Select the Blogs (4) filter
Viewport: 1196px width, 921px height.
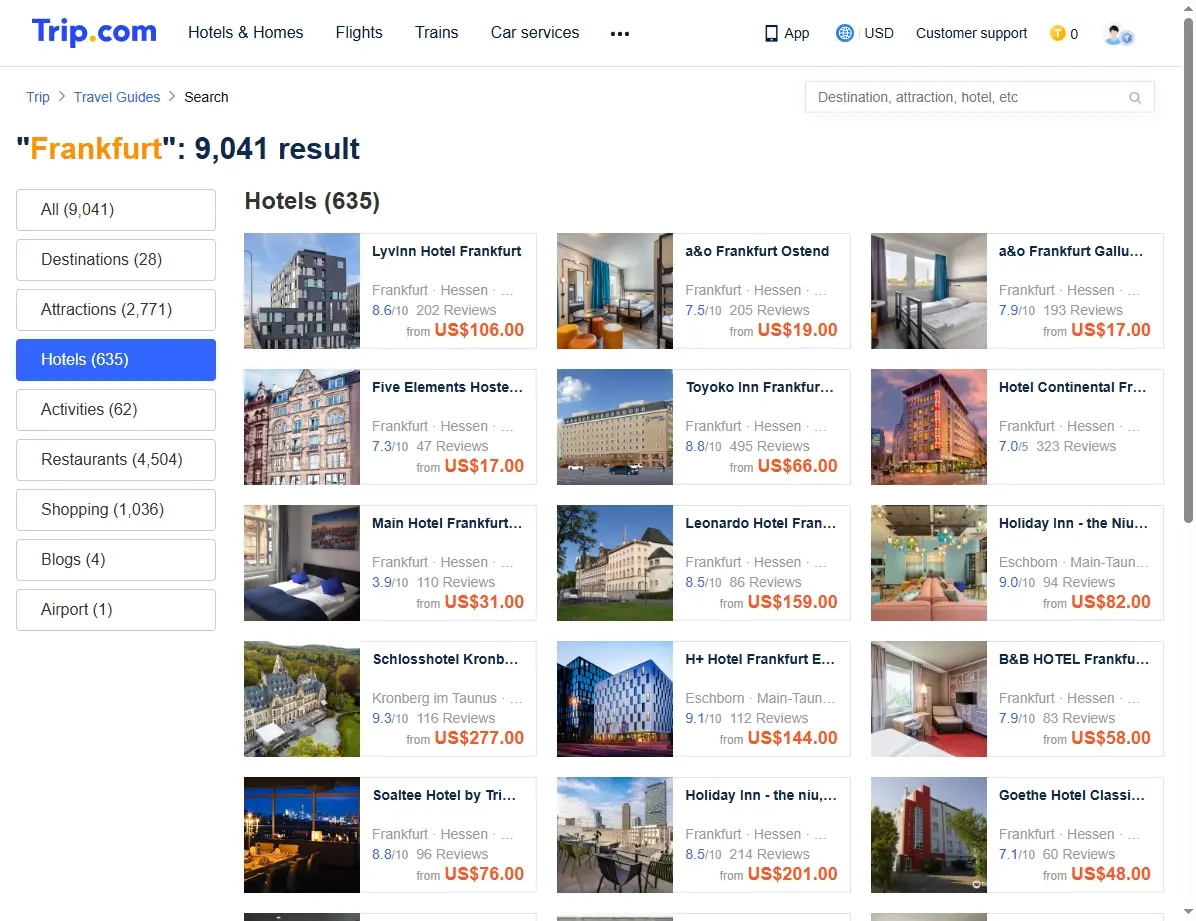point(116,559)
